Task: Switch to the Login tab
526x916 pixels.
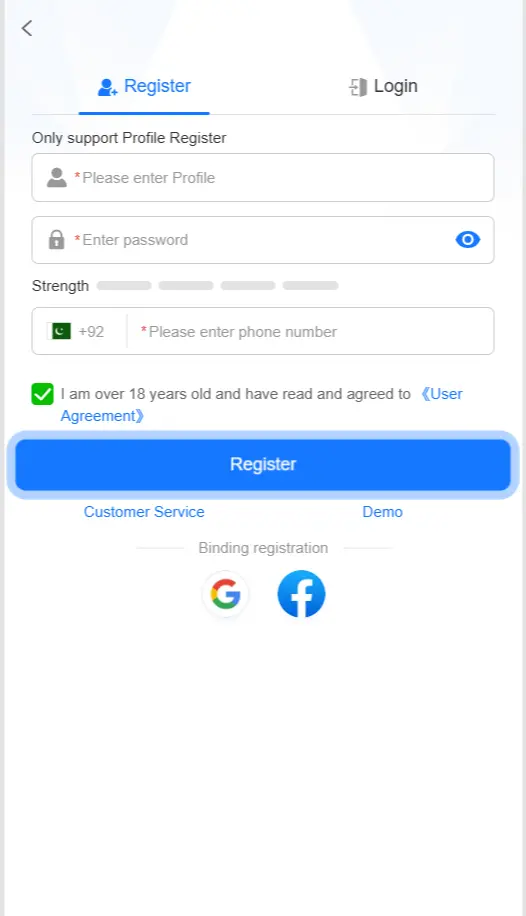Action: tap(383, 86)
